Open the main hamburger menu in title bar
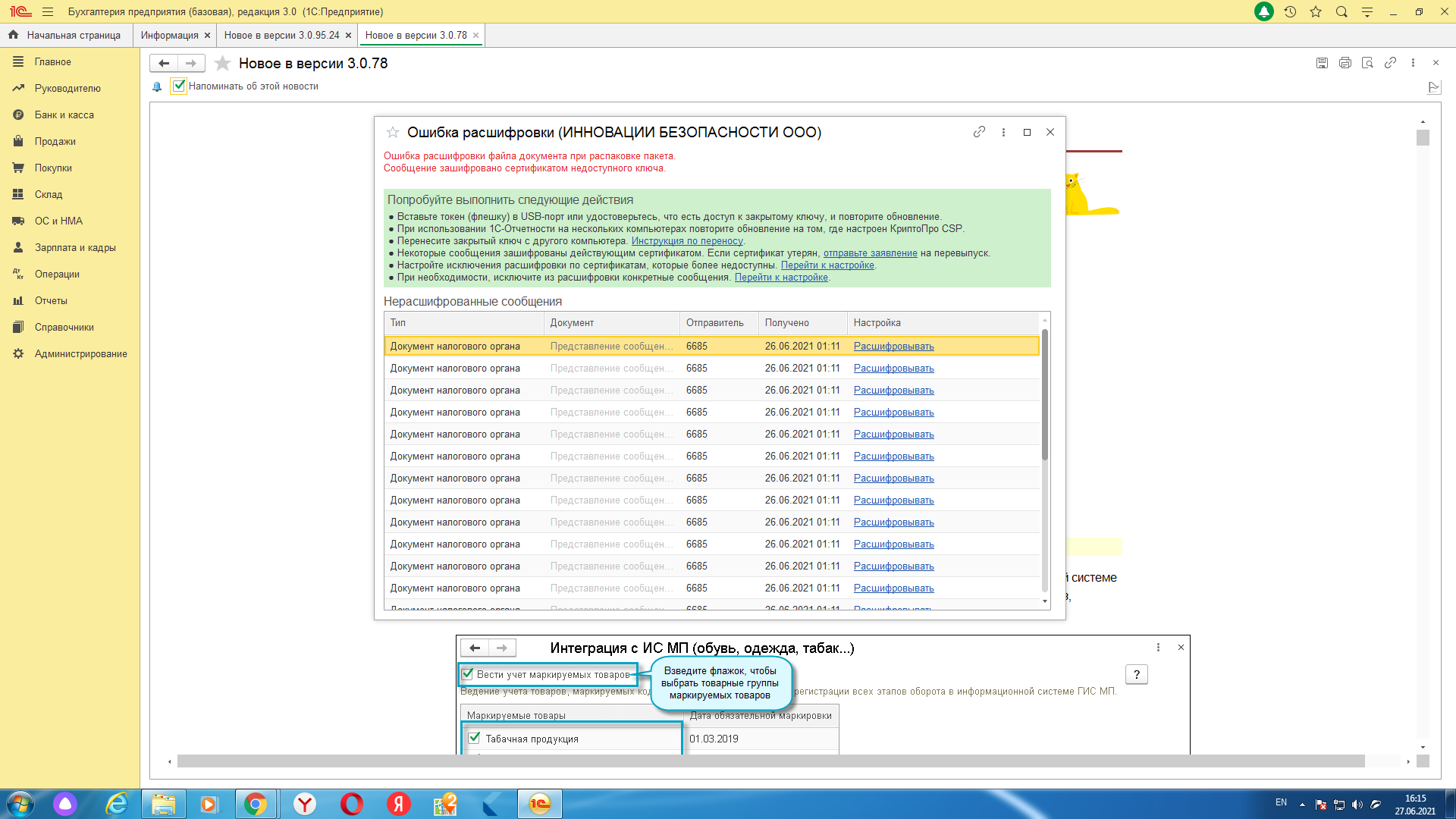This screenshot has width=1456, height=819. pyautogui.click(x=48, y=11)
